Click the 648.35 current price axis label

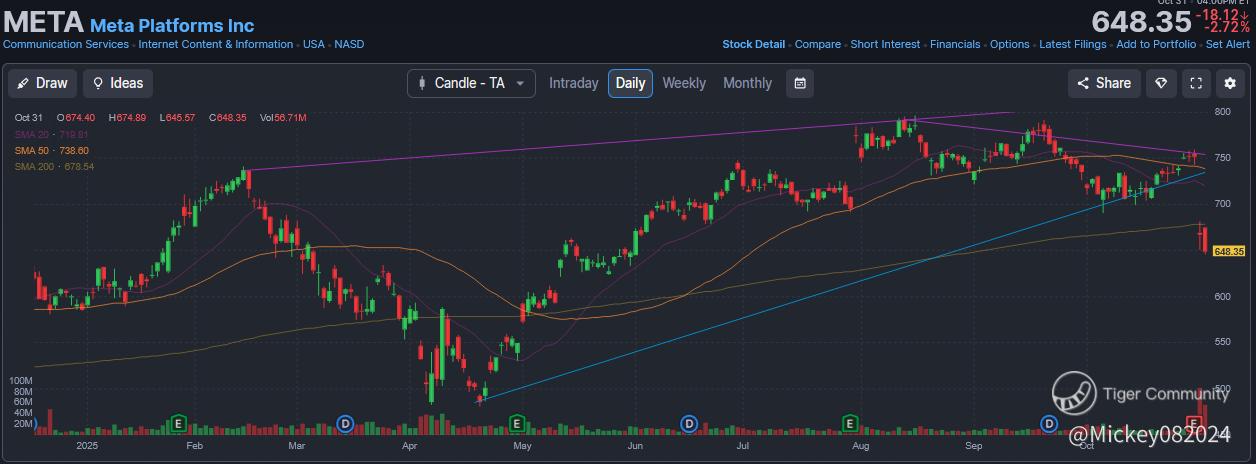click(1229, 251)
